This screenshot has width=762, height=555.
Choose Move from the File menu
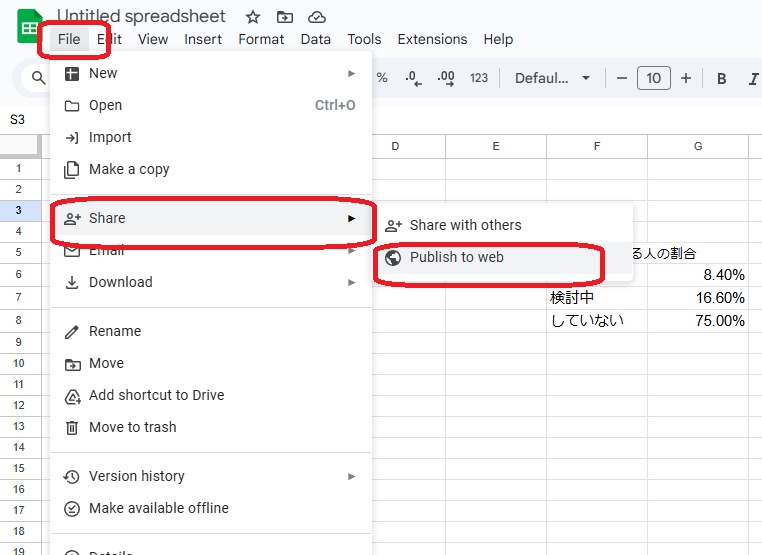tap(210, 363)
